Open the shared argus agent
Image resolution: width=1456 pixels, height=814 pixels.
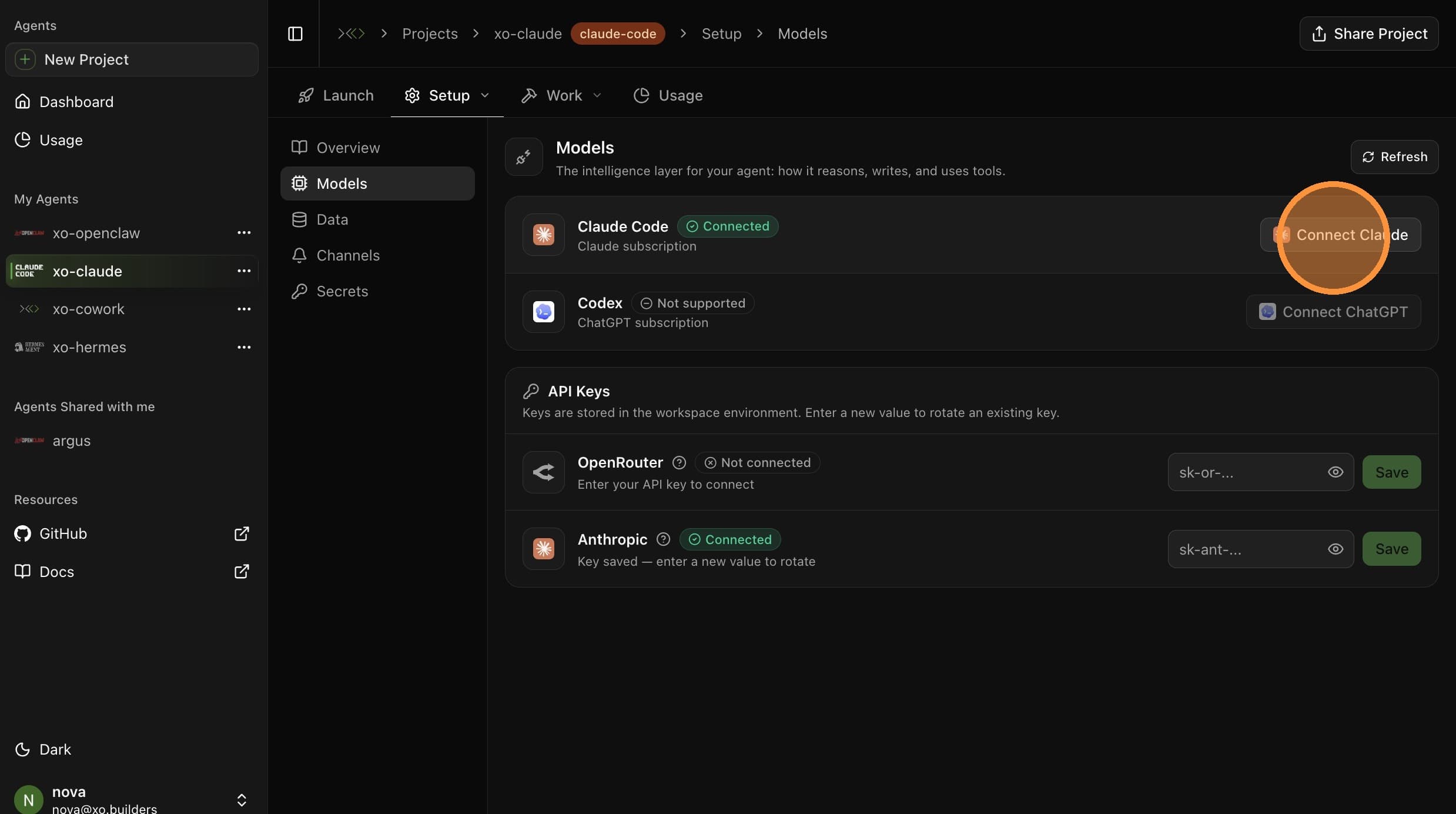point(132,441)
